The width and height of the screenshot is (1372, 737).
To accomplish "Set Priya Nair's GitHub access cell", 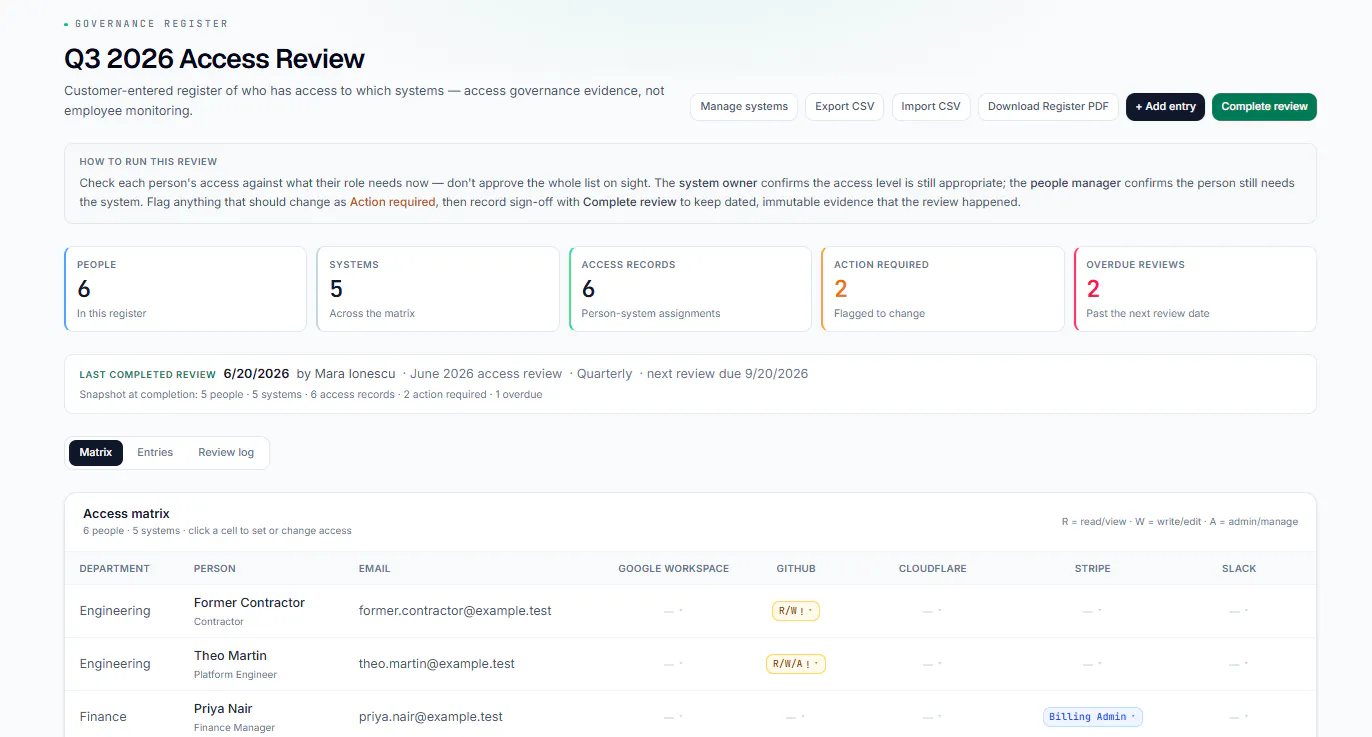I will [796, 716].
